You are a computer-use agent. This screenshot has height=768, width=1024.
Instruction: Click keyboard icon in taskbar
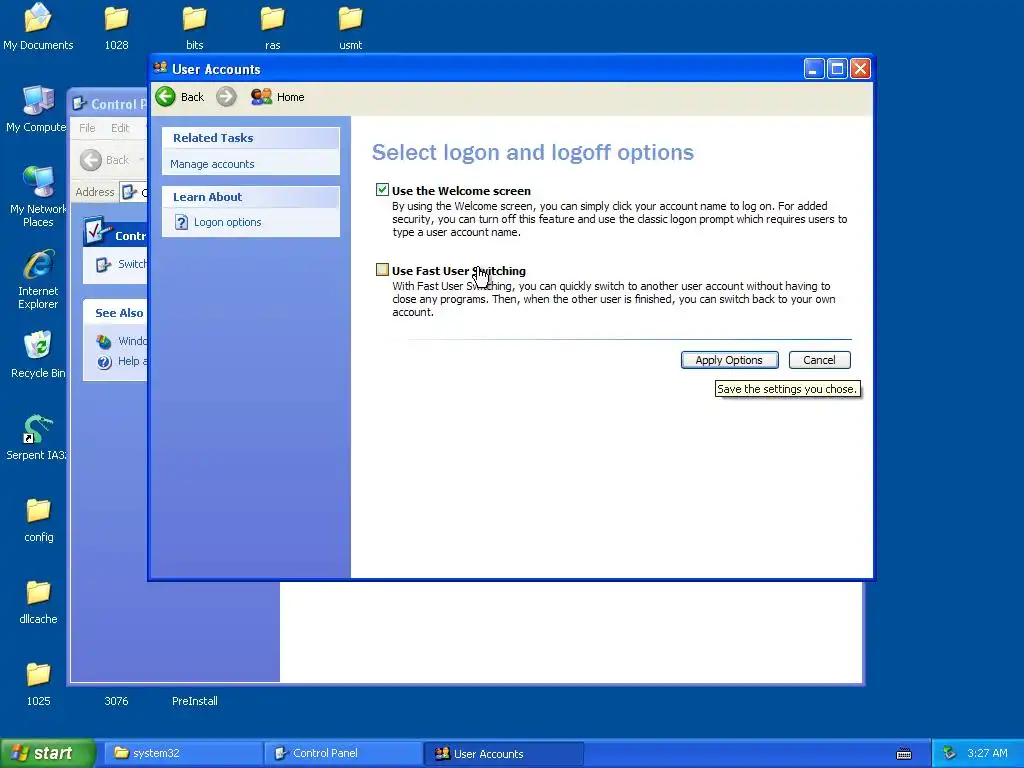pyautogui.click(x=904, y=754)
